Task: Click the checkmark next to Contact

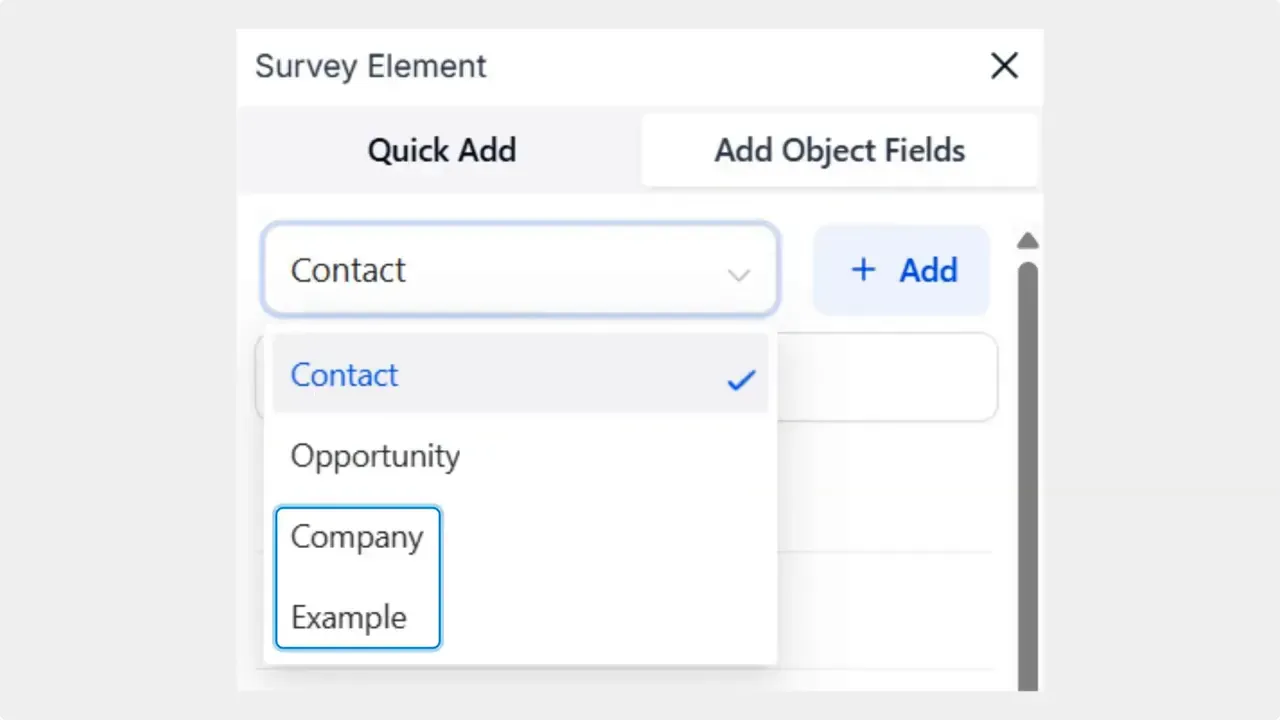Action: (740, 379)
